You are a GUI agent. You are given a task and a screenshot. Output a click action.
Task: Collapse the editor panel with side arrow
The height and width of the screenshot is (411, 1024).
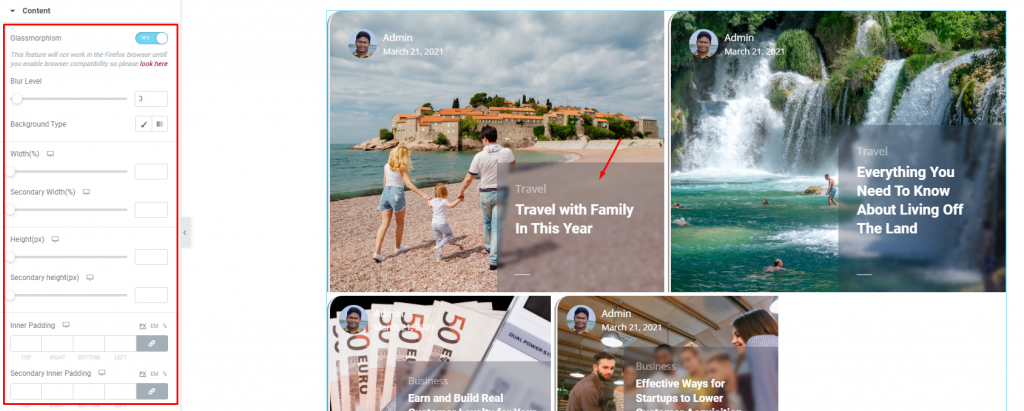coord(185,233)
